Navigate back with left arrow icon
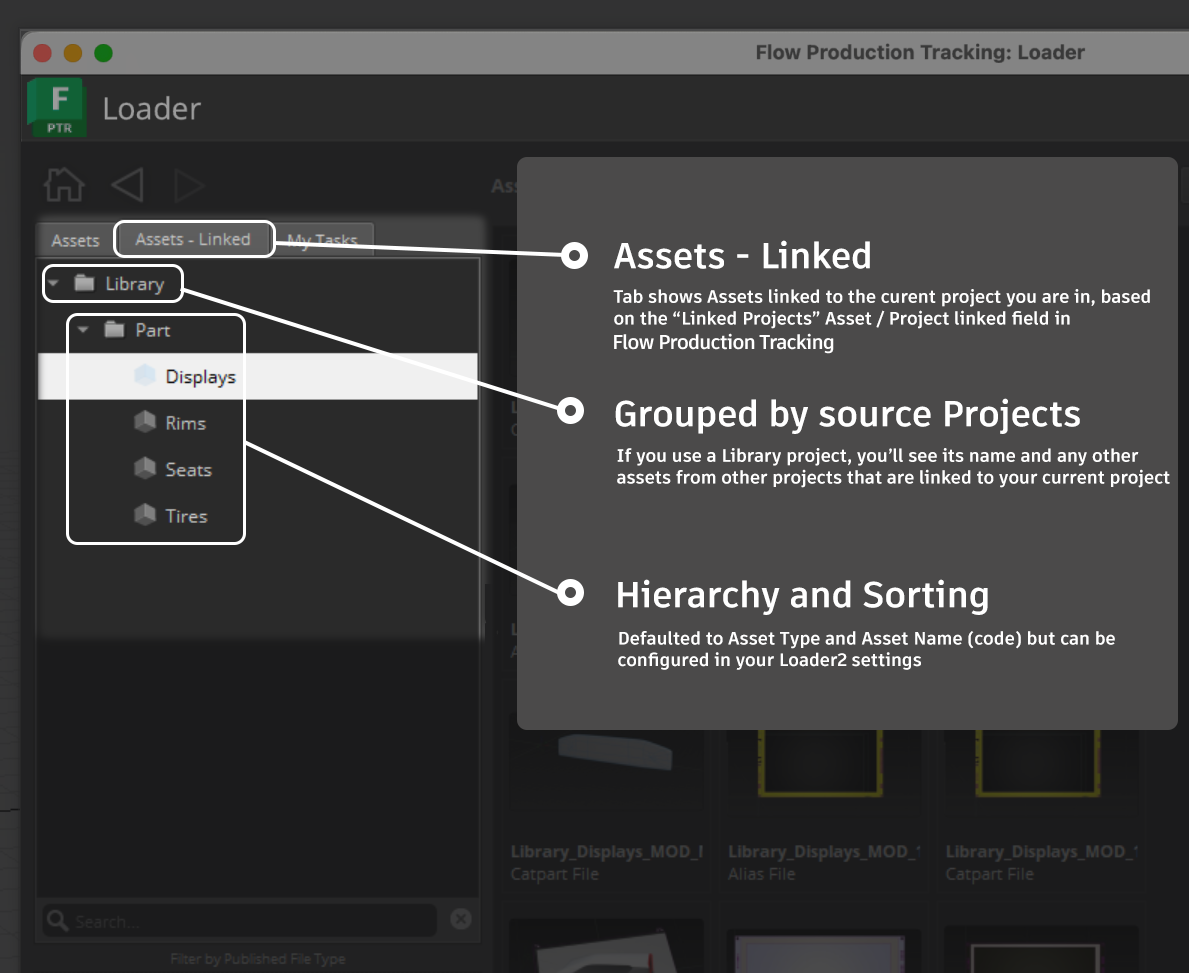Viewport: 1189px width, 973px height. click(127, 184)
